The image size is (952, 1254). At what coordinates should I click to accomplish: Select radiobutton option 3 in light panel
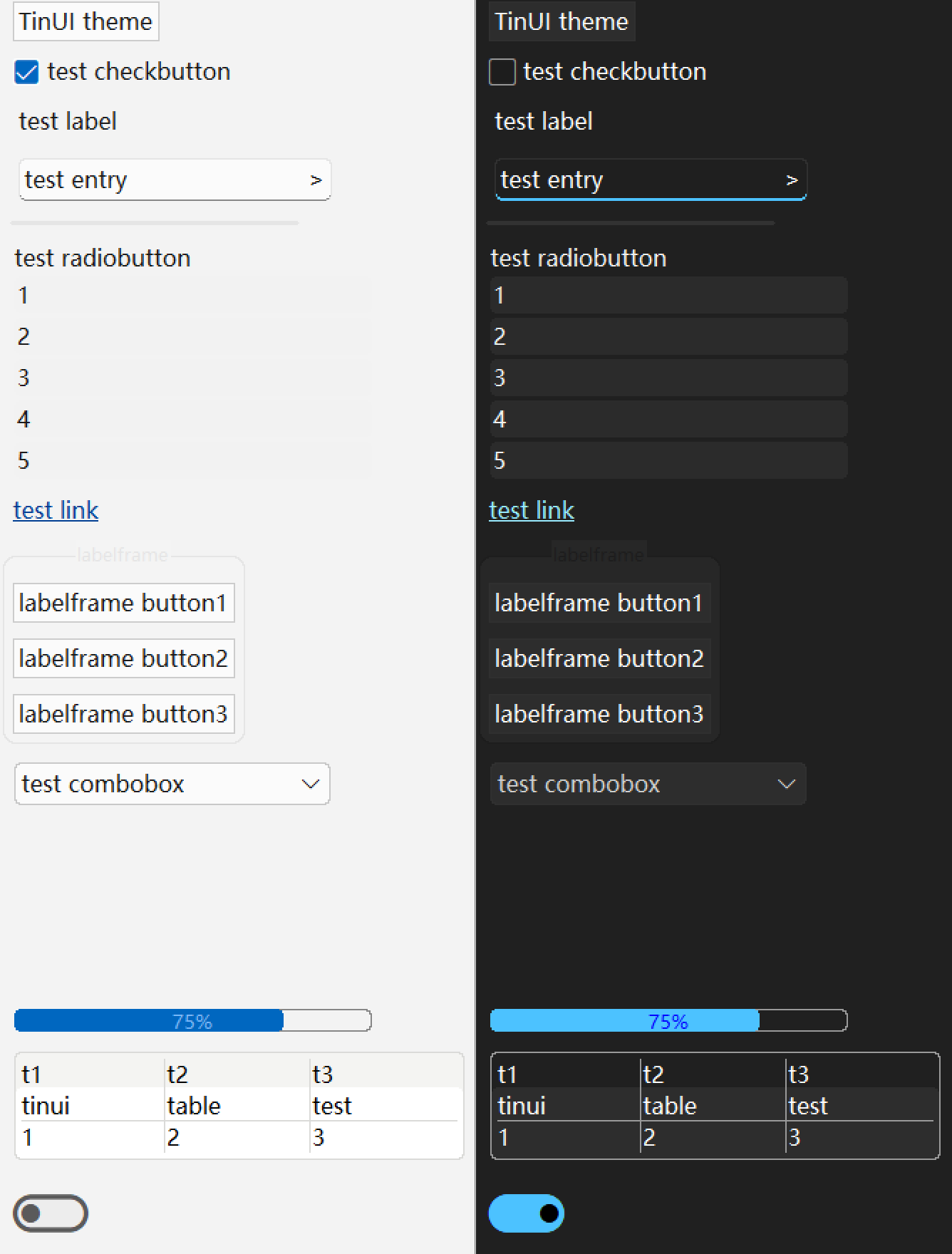pyautogui.click(x=192, y=378)
